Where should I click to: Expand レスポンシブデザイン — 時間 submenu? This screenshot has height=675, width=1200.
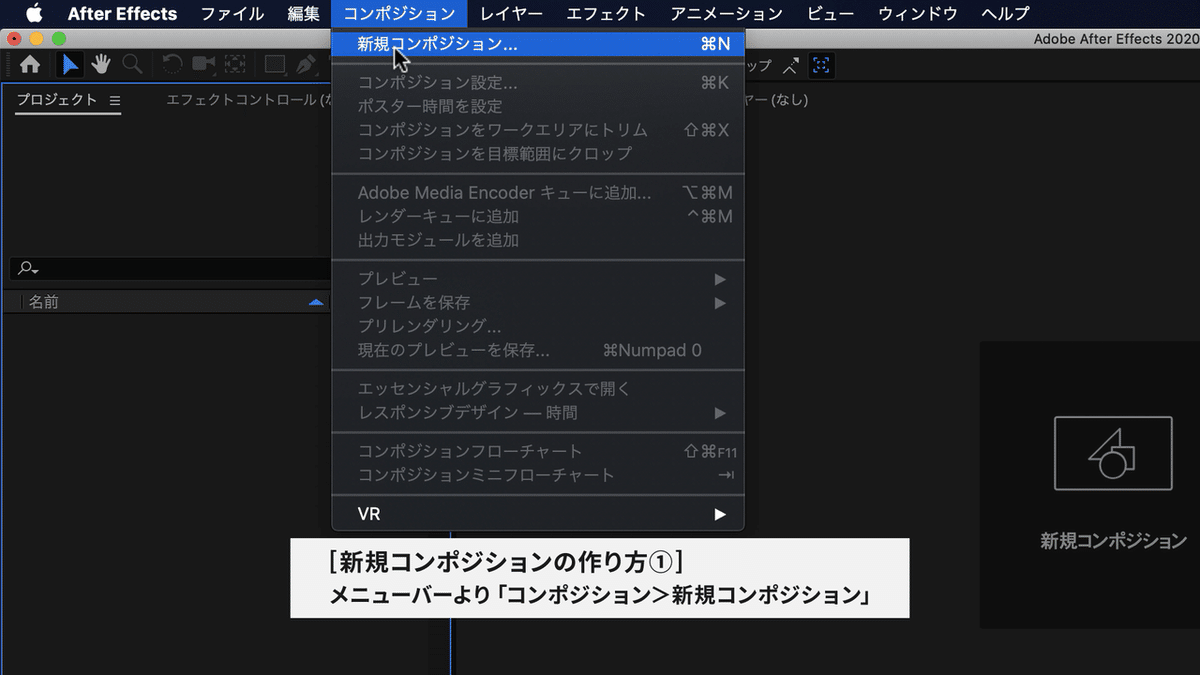[538, 412]
